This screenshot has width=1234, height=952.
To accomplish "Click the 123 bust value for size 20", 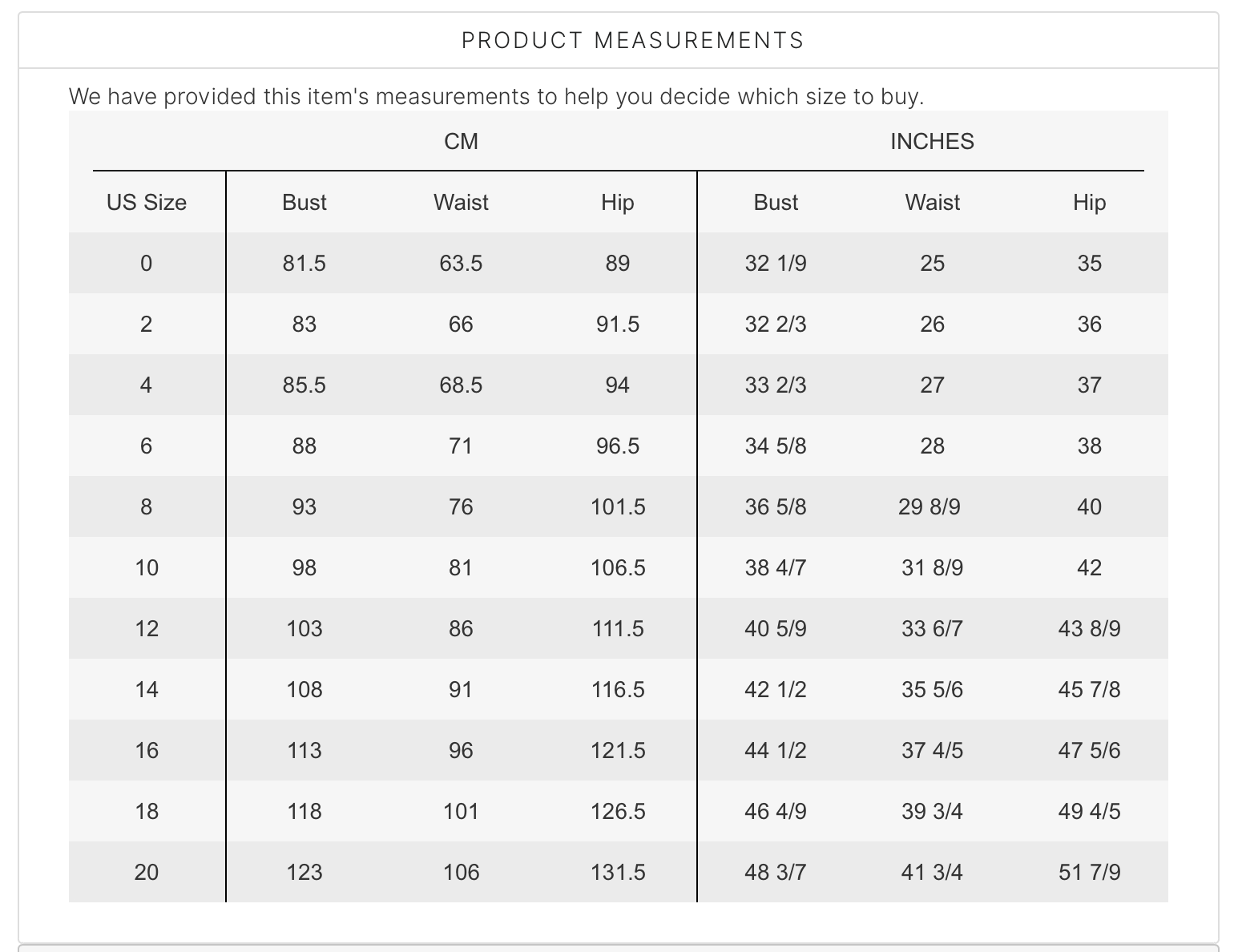I will pos(304,872).
